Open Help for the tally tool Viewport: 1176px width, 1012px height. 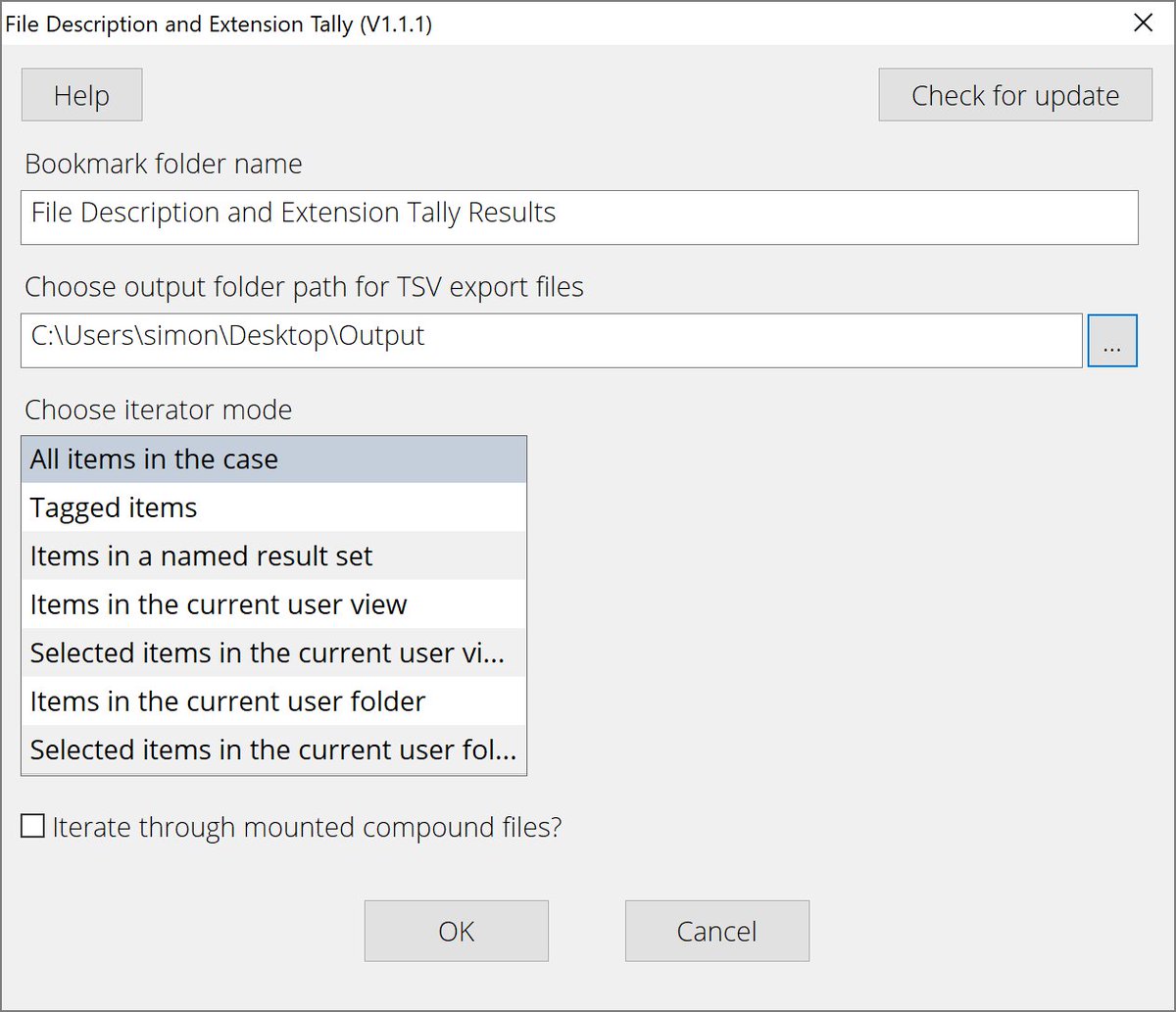point(81,94)
